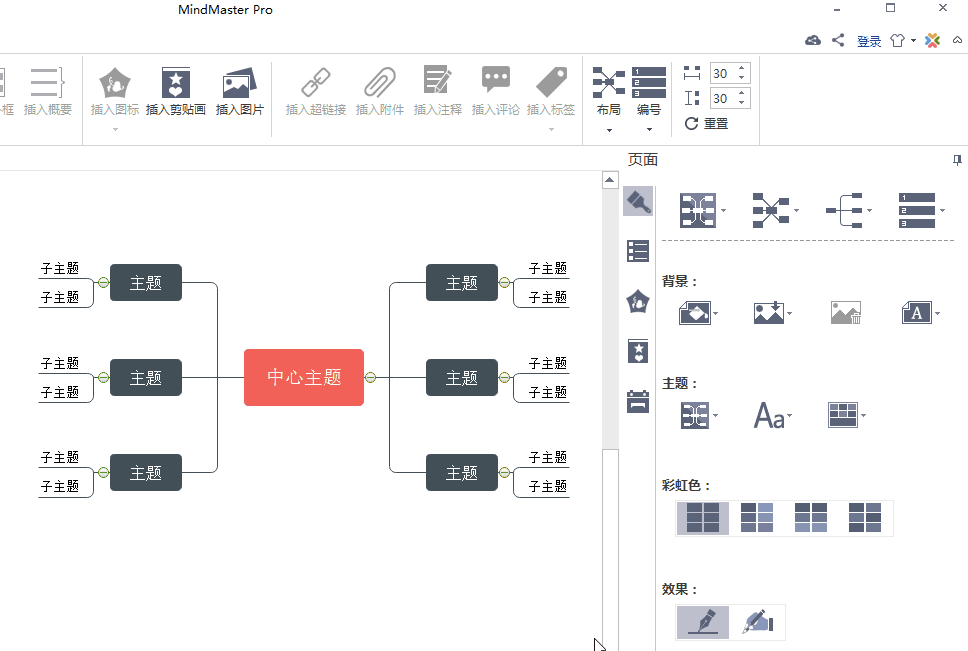Collapse the middle-right topic's subtopics
Screen dimensions: 968x651
(504, 377)
